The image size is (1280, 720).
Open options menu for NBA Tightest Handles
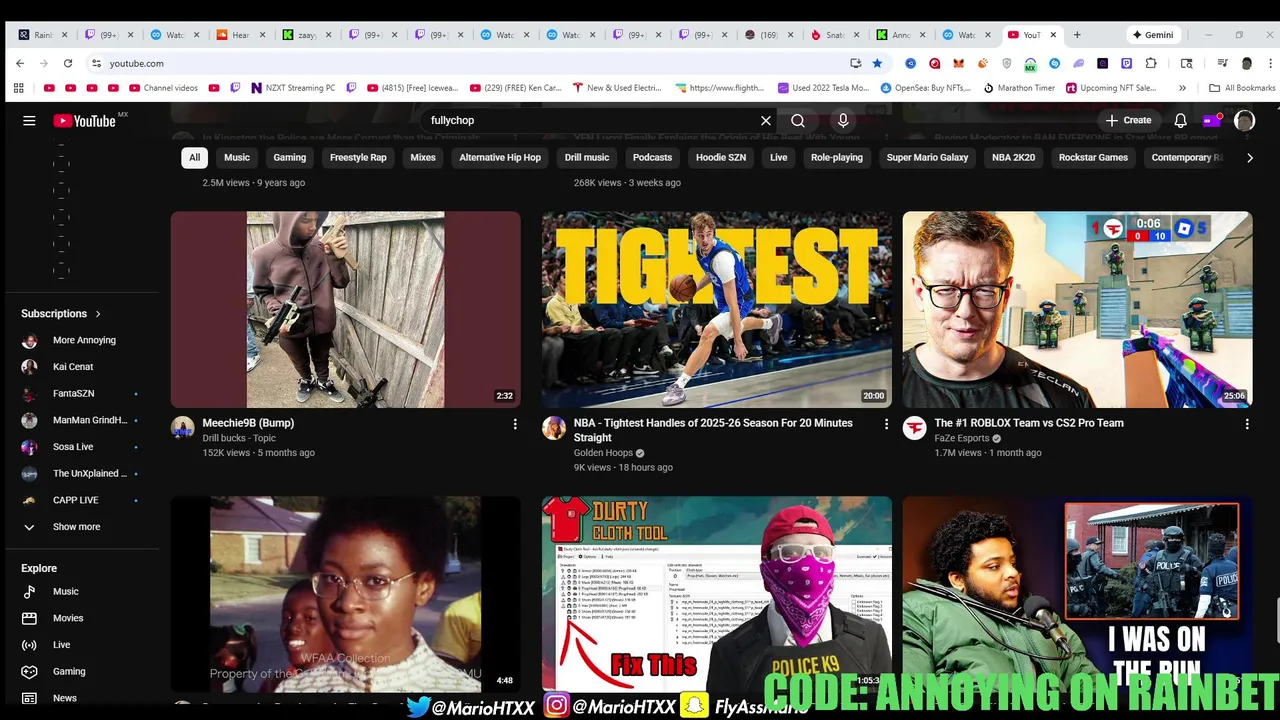point(886,424)
